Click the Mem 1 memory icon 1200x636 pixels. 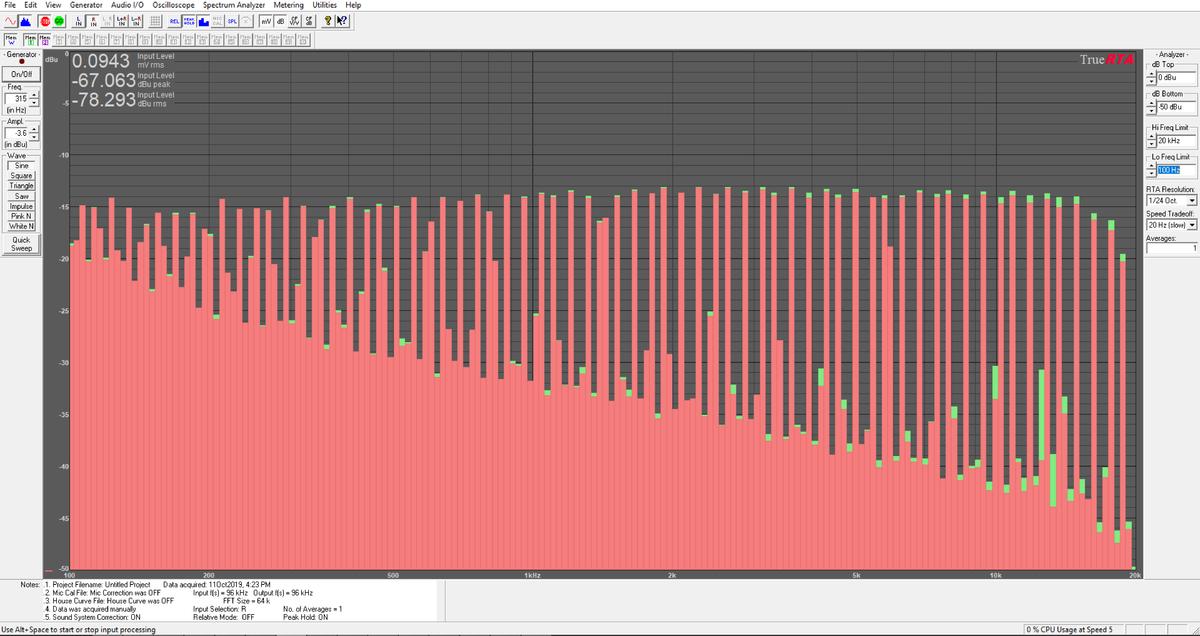pyautogui.click(x=30, y=39)
